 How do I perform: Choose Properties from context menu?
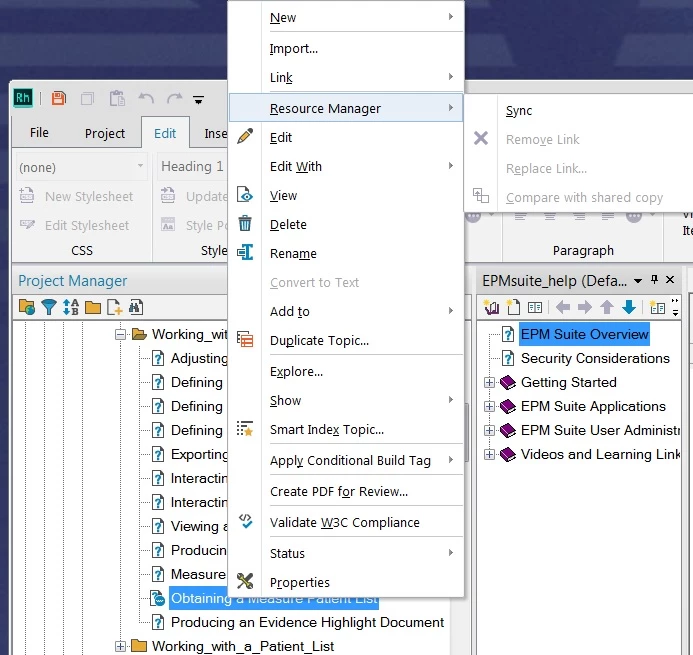tap(346, 583)
